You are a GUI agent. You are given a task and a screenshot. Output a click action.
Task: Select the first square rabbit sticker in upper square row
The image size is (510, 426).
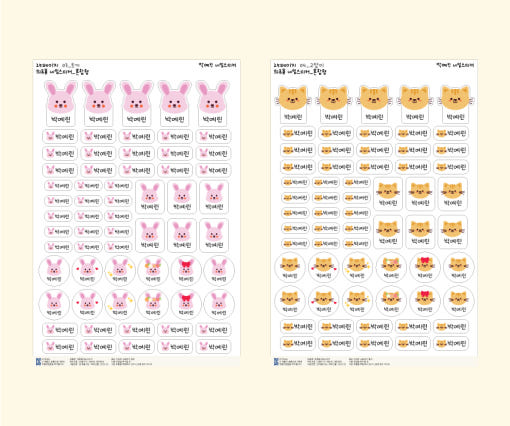point(150,197)
